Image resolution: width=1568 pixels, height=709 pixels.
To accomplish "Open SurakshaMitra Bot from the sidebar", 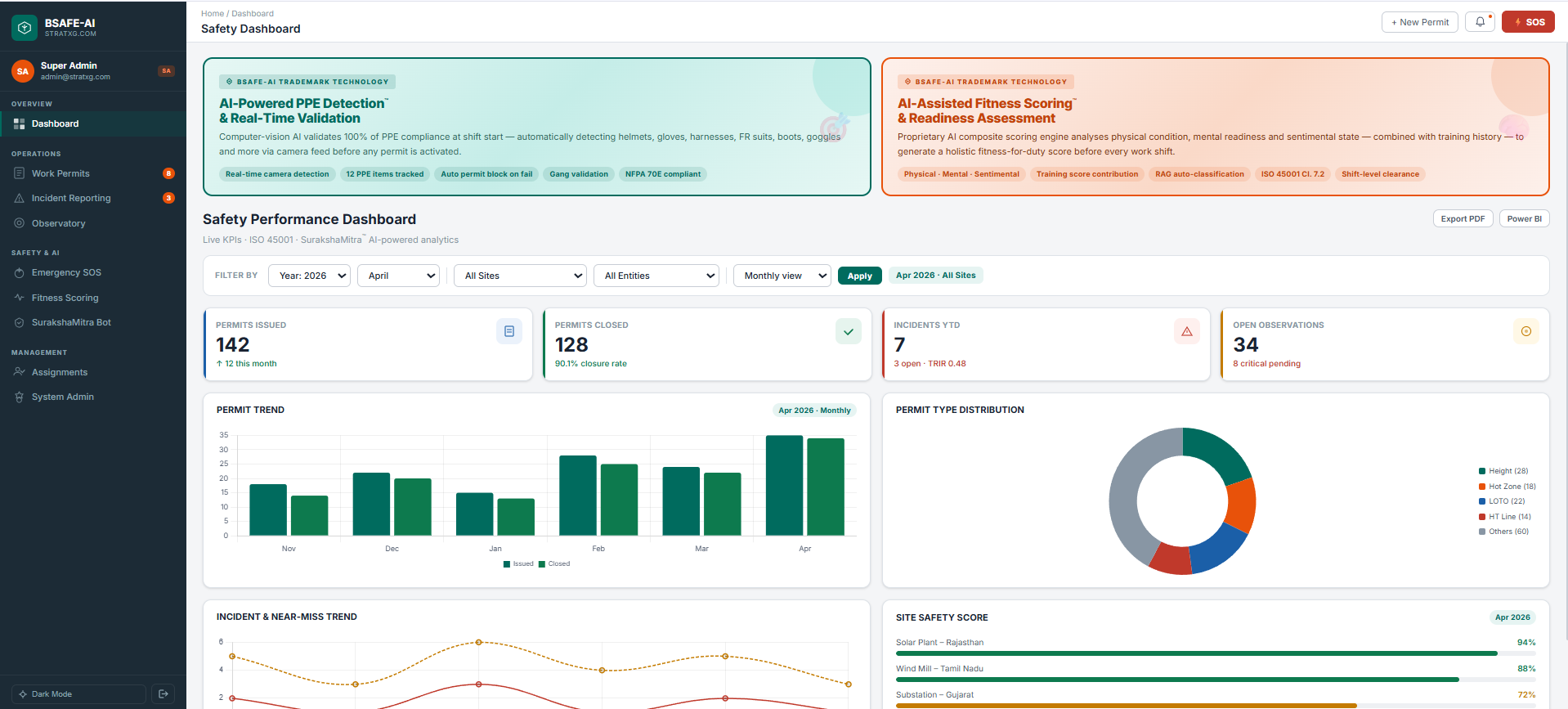I will tap(93, 322).
